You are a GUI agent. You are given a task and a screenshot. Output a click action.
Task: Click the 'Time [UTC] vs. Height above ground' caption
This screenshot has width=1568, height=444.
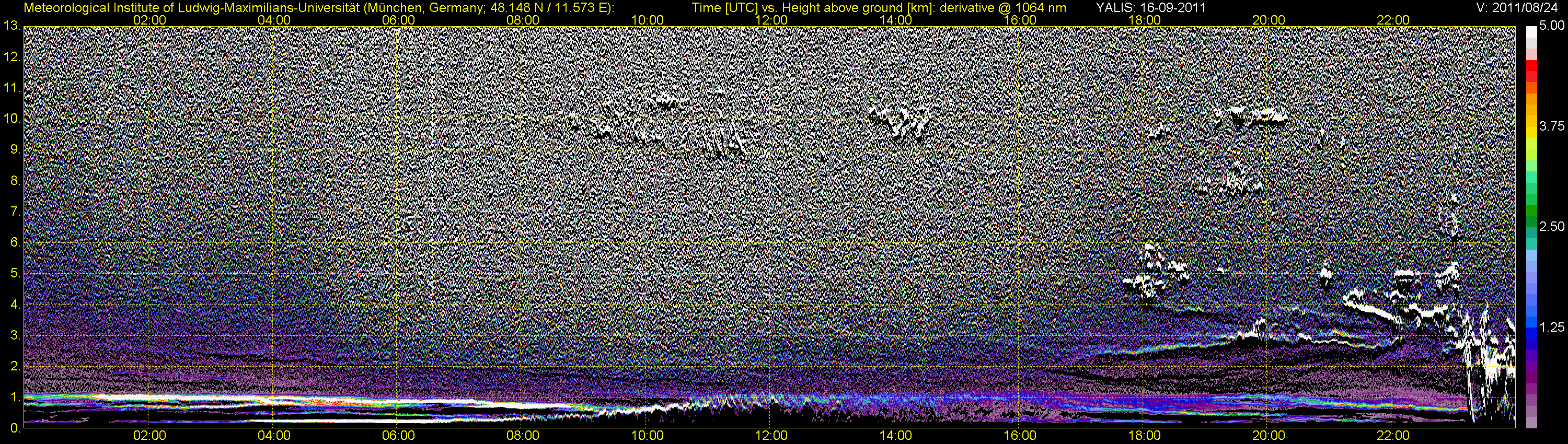click(879, 8)
